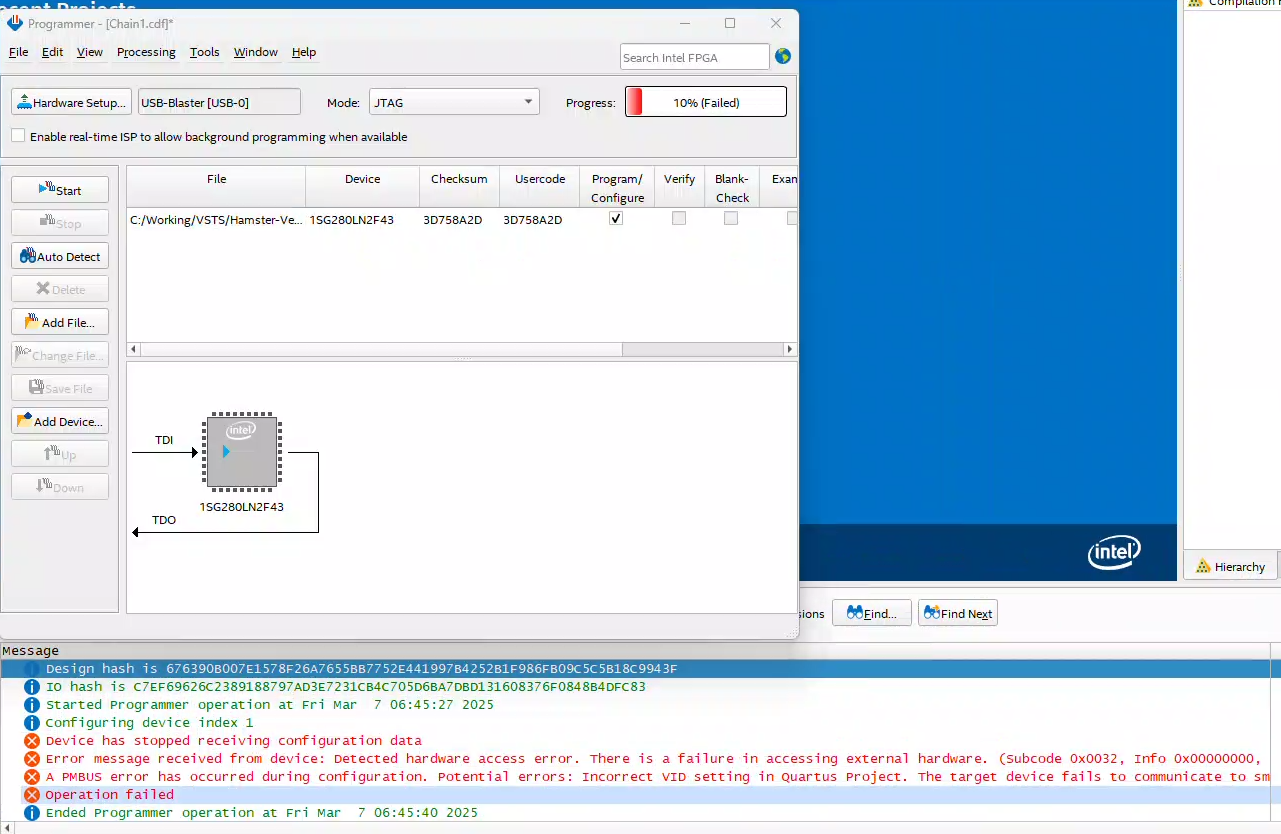Select the Intel chip in the JTAG chain diagram
The width and height of the screenshot is (1281, 834).
point(242,452)
